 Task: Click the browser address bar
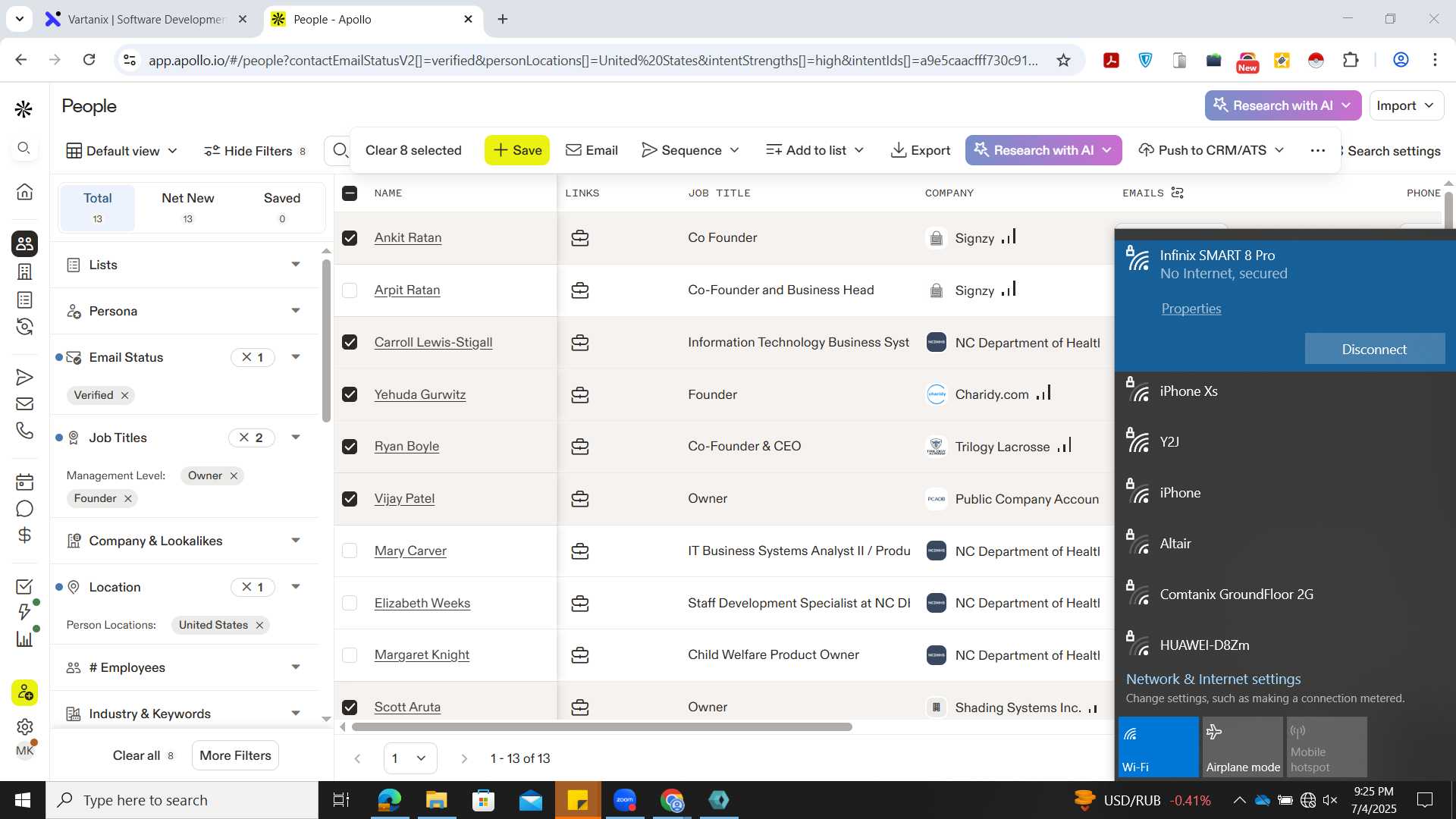(x=593, y=60)
